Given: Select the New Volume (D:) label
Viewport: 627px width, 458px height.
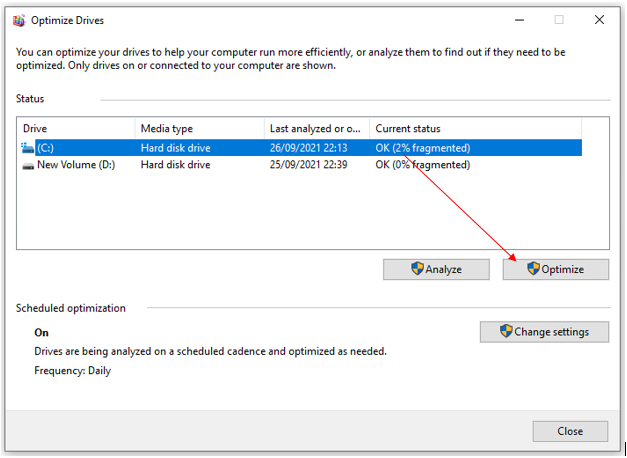Looking at the screenshot, I should [x=76, y=165].
